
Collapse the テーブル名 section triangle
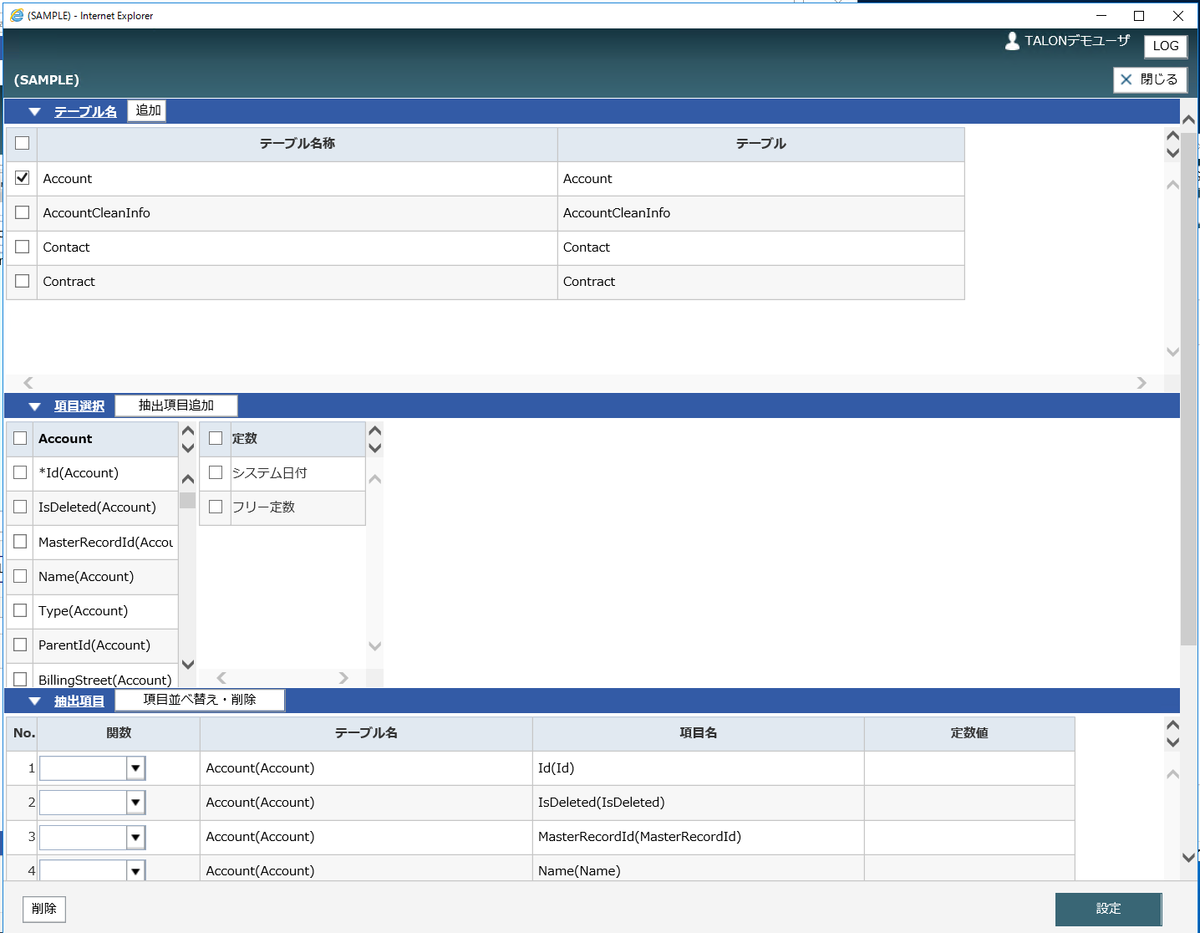(35, 112)
